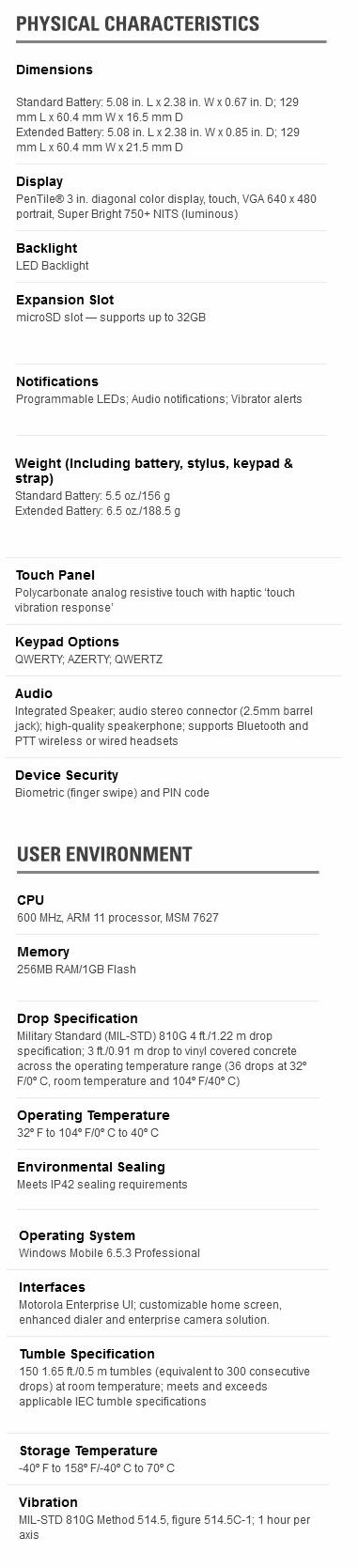The width and height of the screenshot is (358, 1568).
Task: Click the User Environment section heading
Action: (104, 854)
